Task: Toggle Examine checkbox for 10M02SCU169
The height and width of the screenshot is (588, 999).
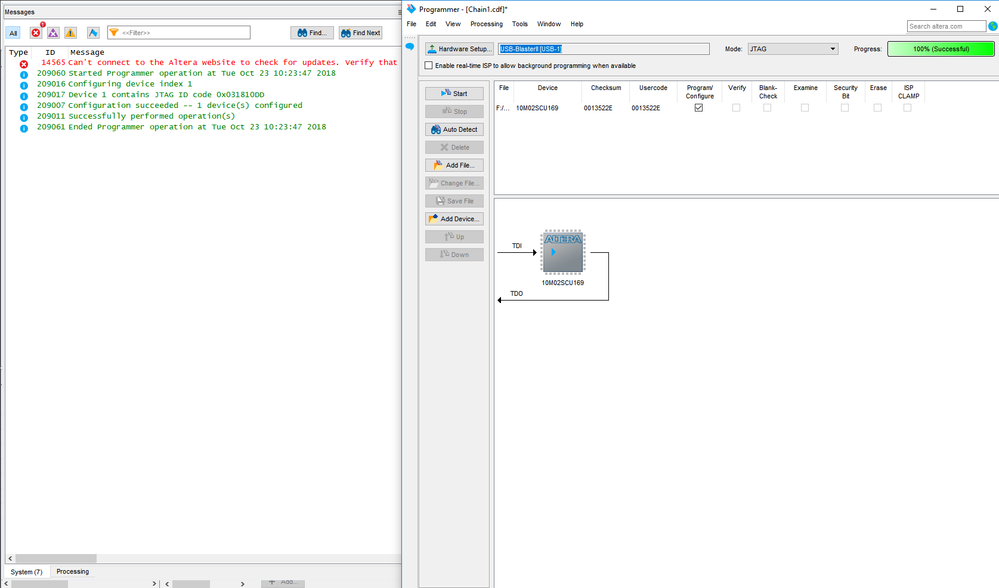Action: [x=805, y=108]
